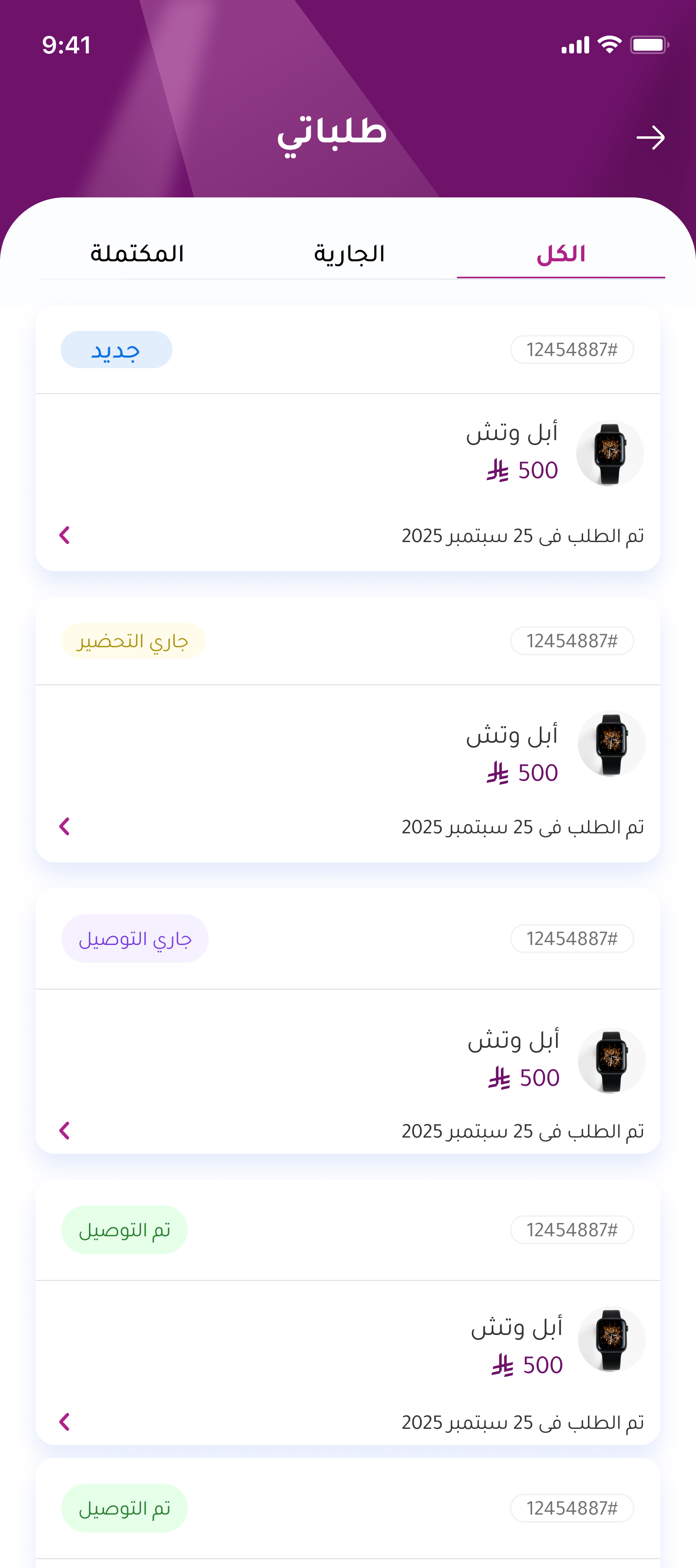Tap the purple جاري التوصيل status badge
Screen dimensions: 696x1568
click(x=135, y=939)
